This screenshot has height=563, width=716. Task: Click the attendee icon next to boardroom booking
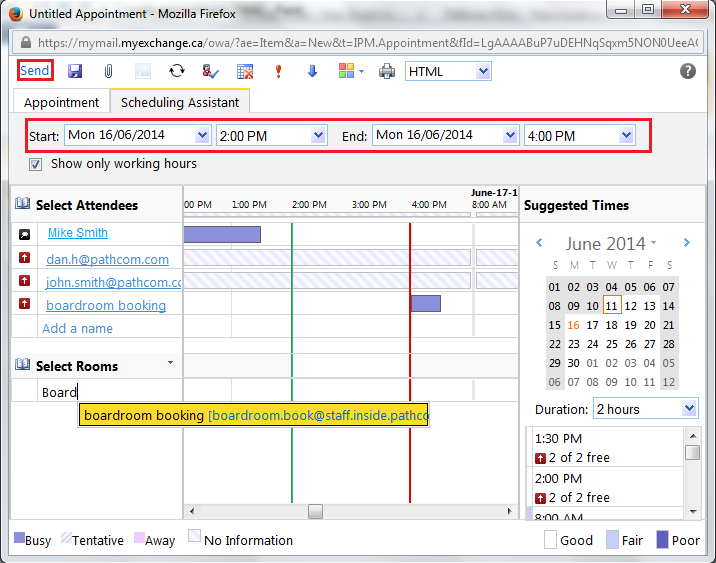point(25,304)
